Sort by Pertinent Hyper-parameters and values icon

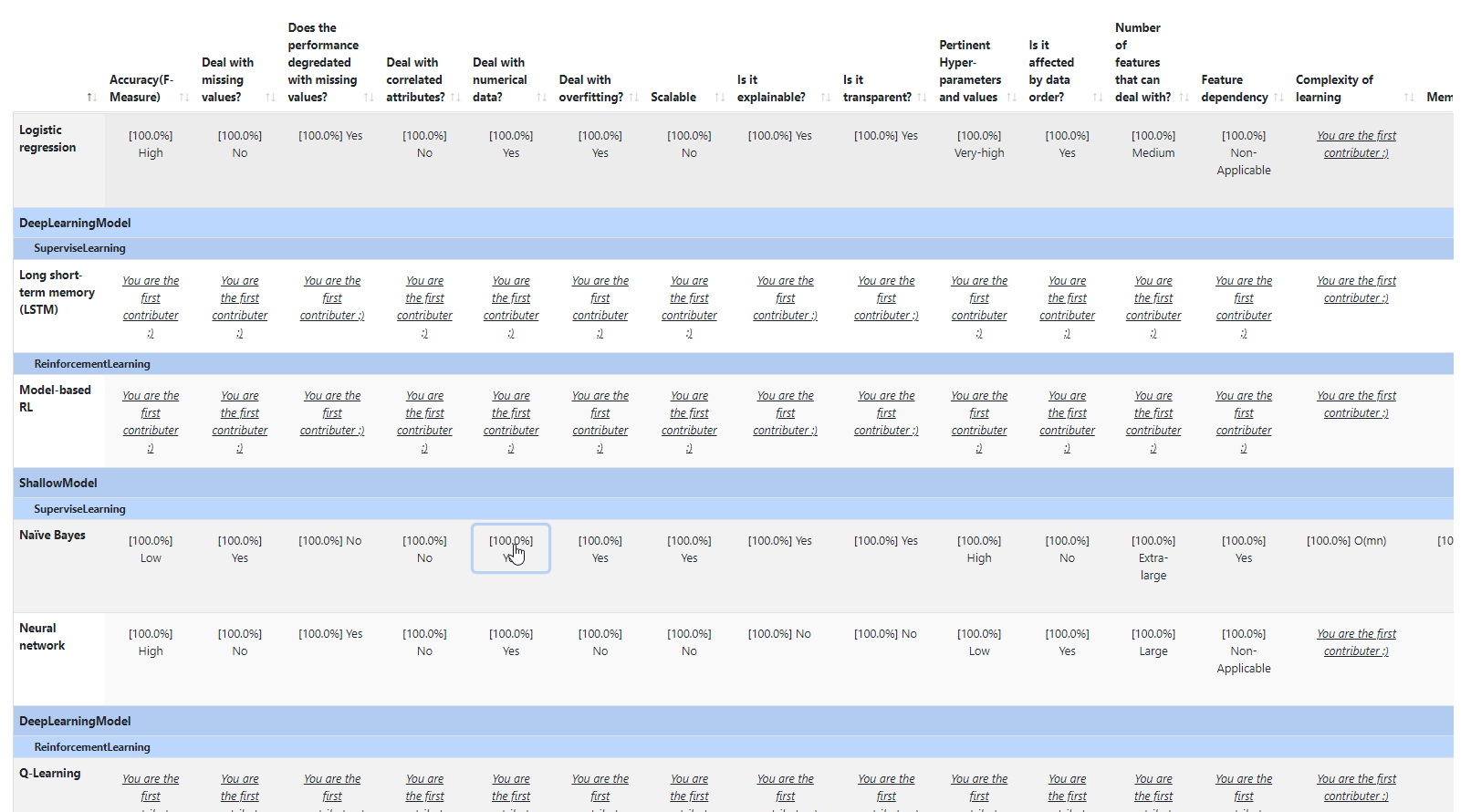pyautogui.click(x=1011, y=98)
